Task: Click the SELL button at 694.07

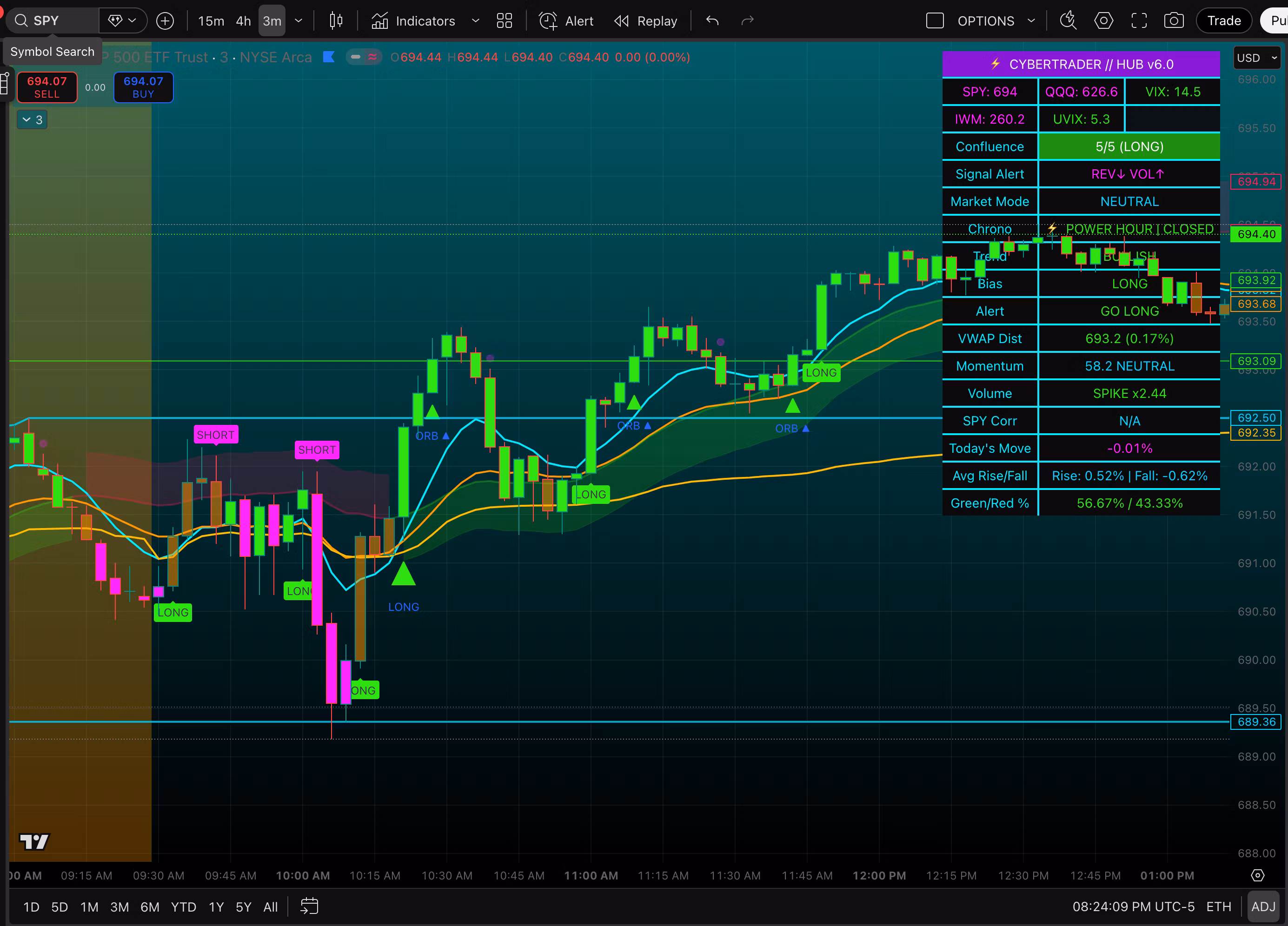Action: coord(47,87)
